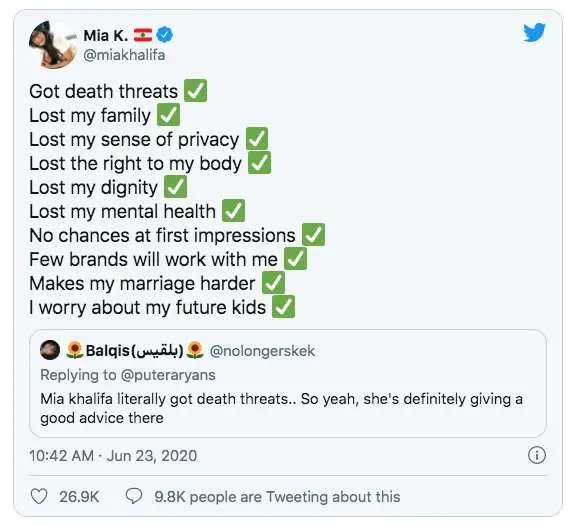
Task: Click check mark beside Lost my dignity
Action: coord(175,187)
